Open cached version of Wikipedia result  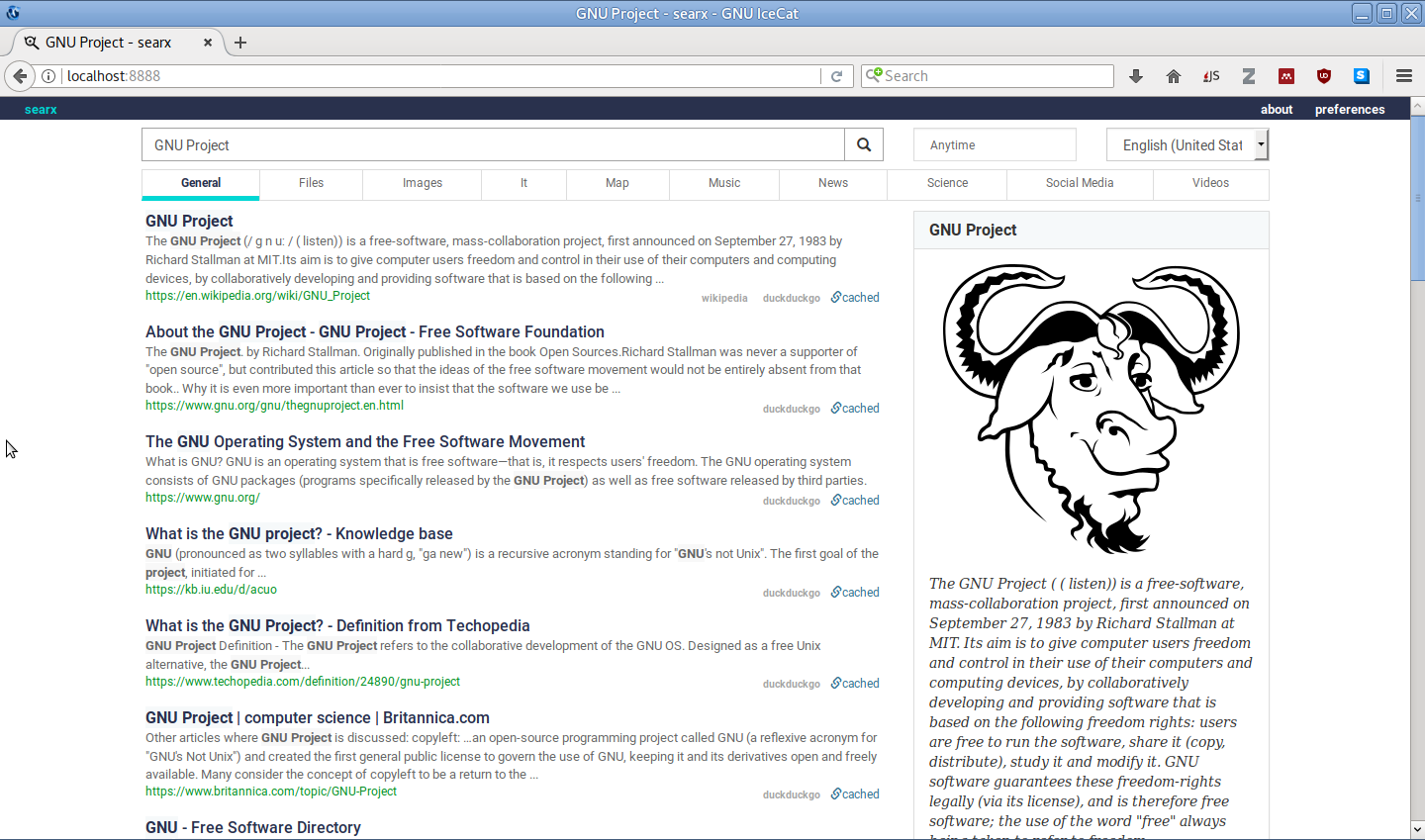856,298
